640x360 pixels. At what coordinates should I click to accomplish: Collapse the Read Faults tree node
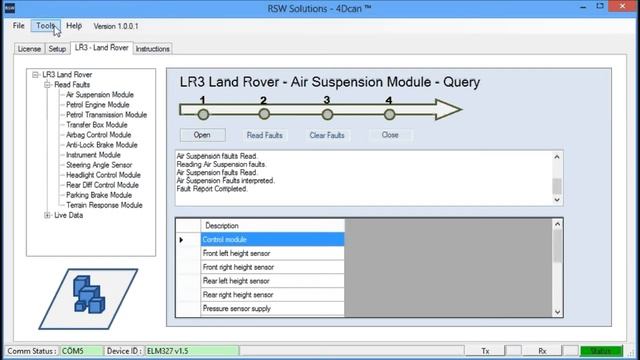[47, 85]
